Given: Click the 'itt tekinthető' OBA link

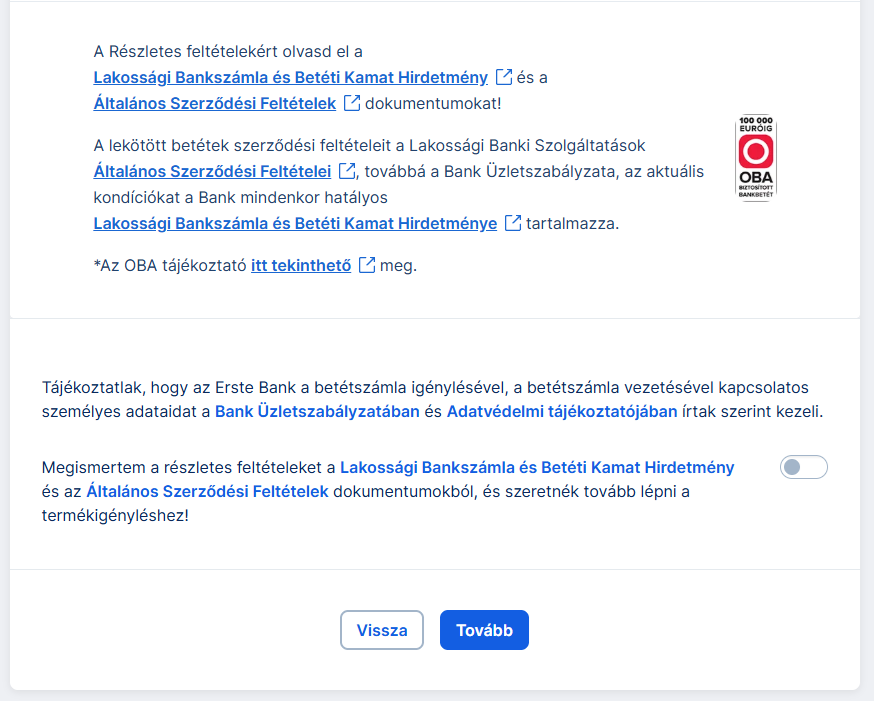Looking at the screenshot, I should pyautogui.click(x=301, y=265).
